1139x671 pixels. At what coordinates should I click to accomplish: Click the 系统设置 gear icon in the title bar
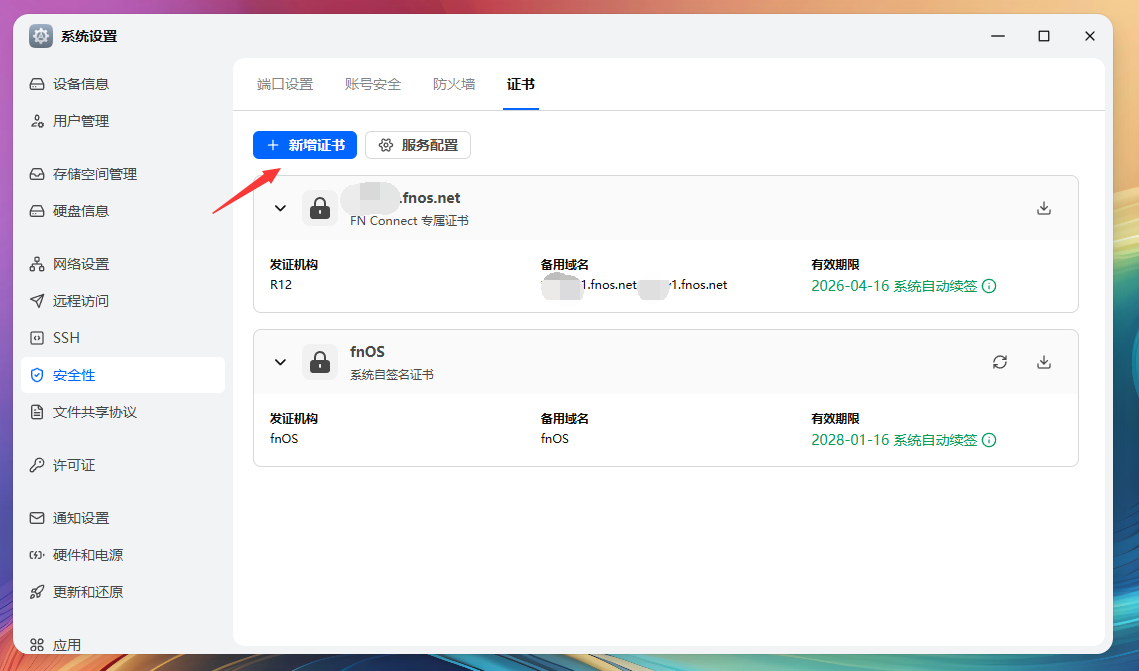tap(41, 36)
